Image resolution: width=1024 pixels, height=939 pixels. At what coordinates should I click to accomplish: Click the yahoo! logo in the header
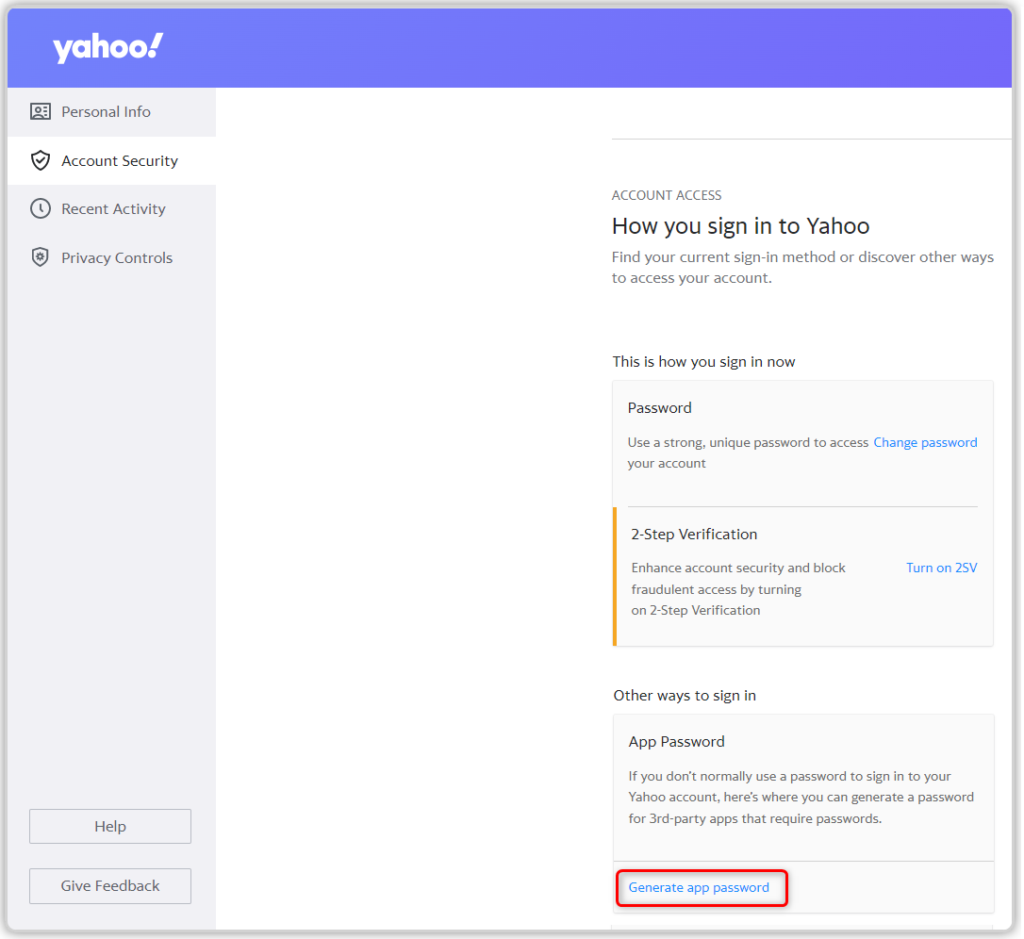point(106,46)
